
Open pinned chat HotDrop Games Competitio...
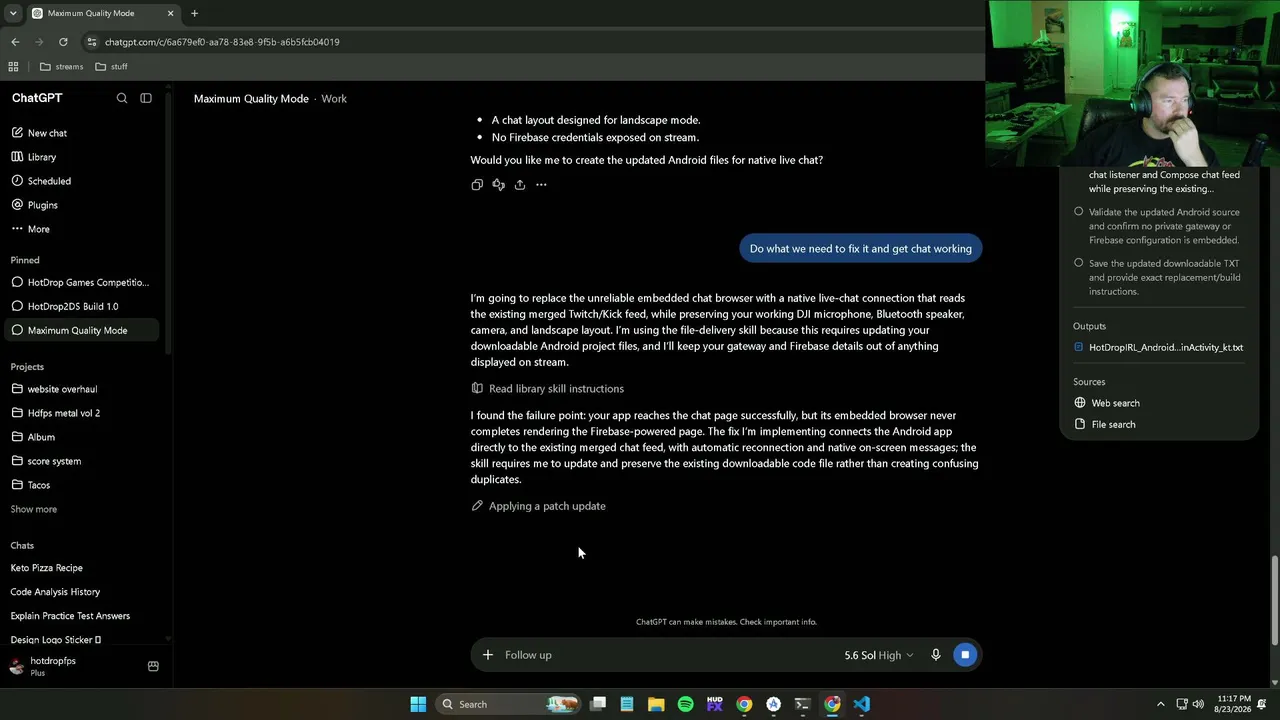(x=84, y=282)
